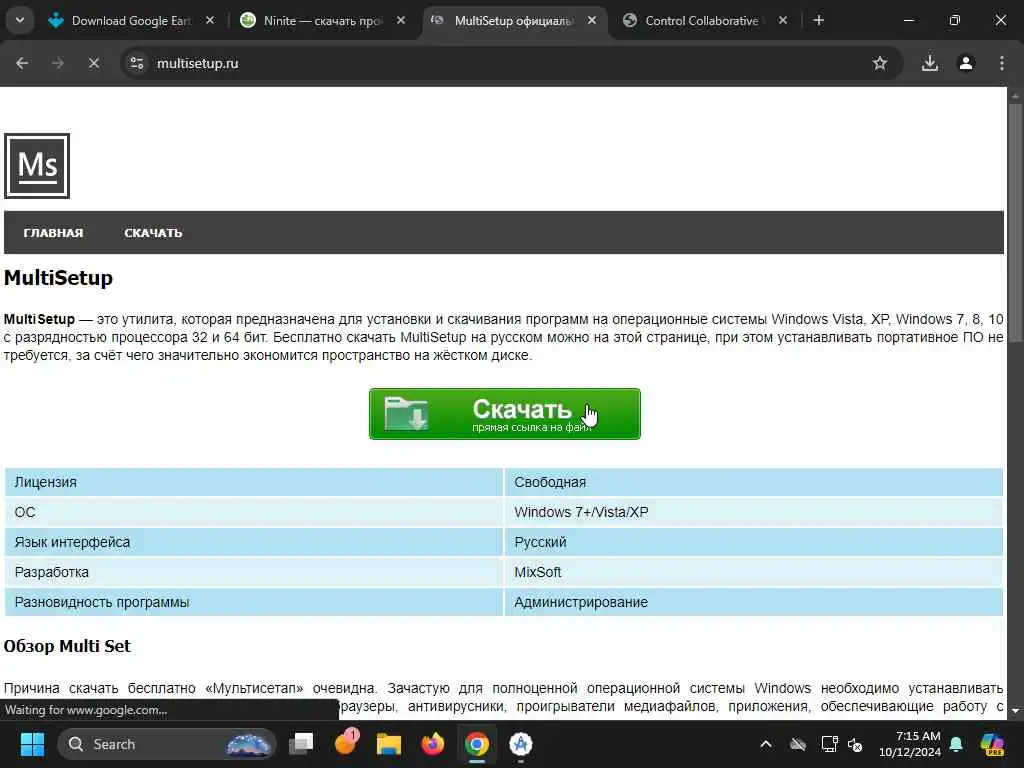This screenshot has height=768, width=1024.
Task: Open the СКАЧАТЬ menu item
Action: tap(153, 233)
